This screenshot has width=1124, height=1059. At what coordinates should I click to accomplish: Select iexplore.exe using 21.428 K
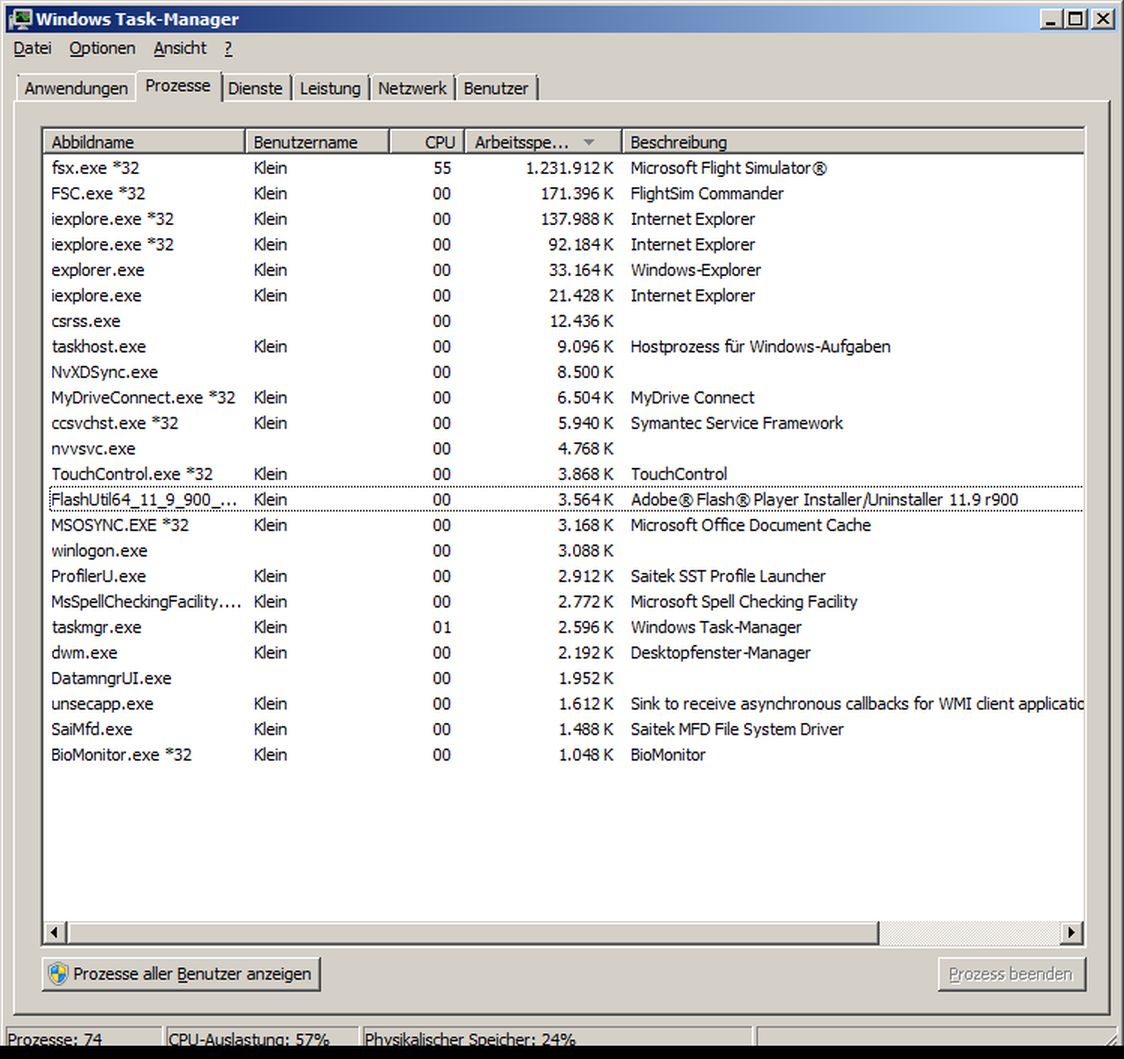tap(563, 295)
